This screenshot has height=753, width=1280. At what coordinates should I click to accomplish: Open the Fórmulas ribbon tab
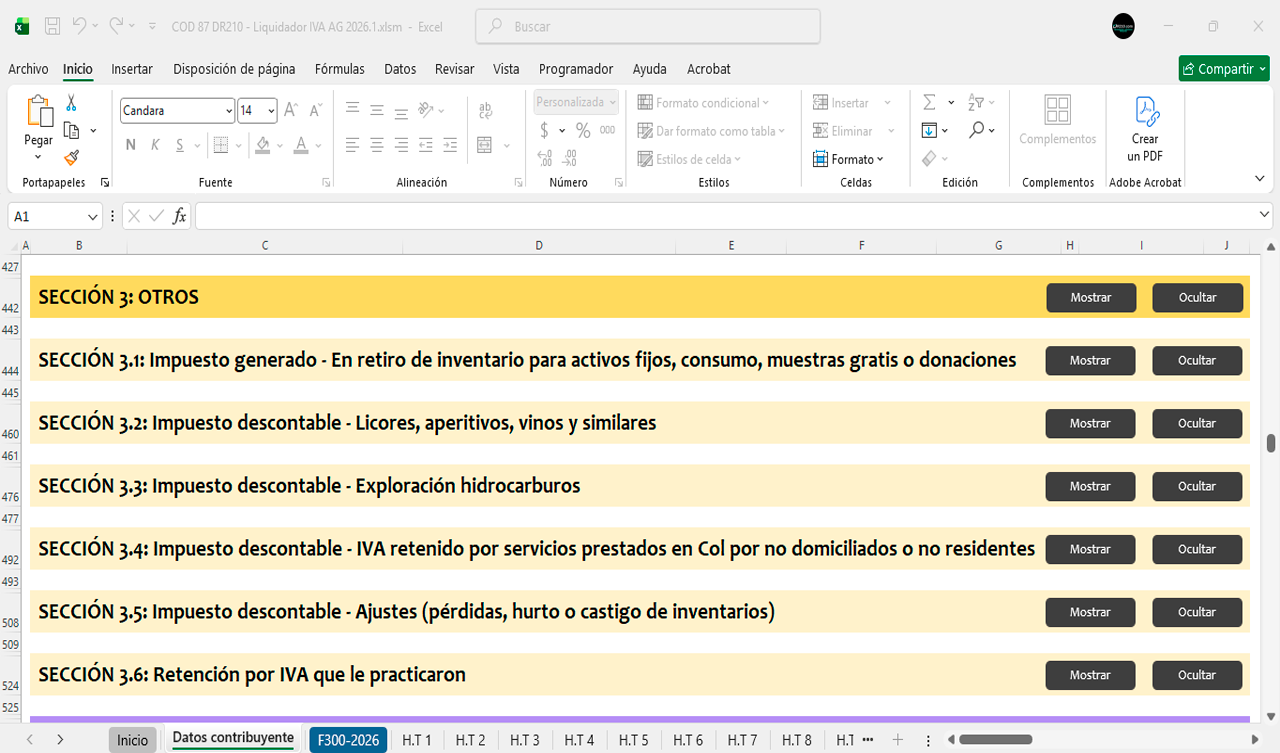(339, 69)
